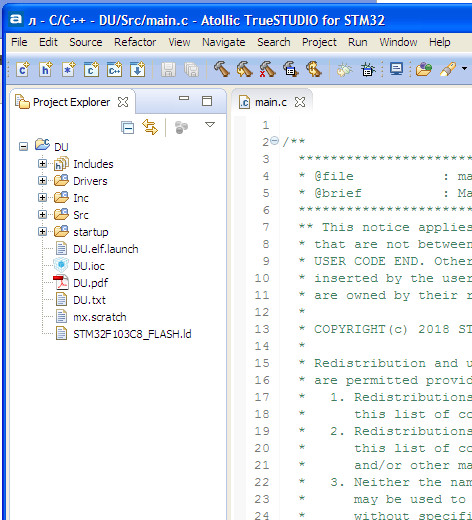Image resolution: width=472 pixels, height=520 pixels.
Task: Expand the Includes folder
Action: point(42,163)
